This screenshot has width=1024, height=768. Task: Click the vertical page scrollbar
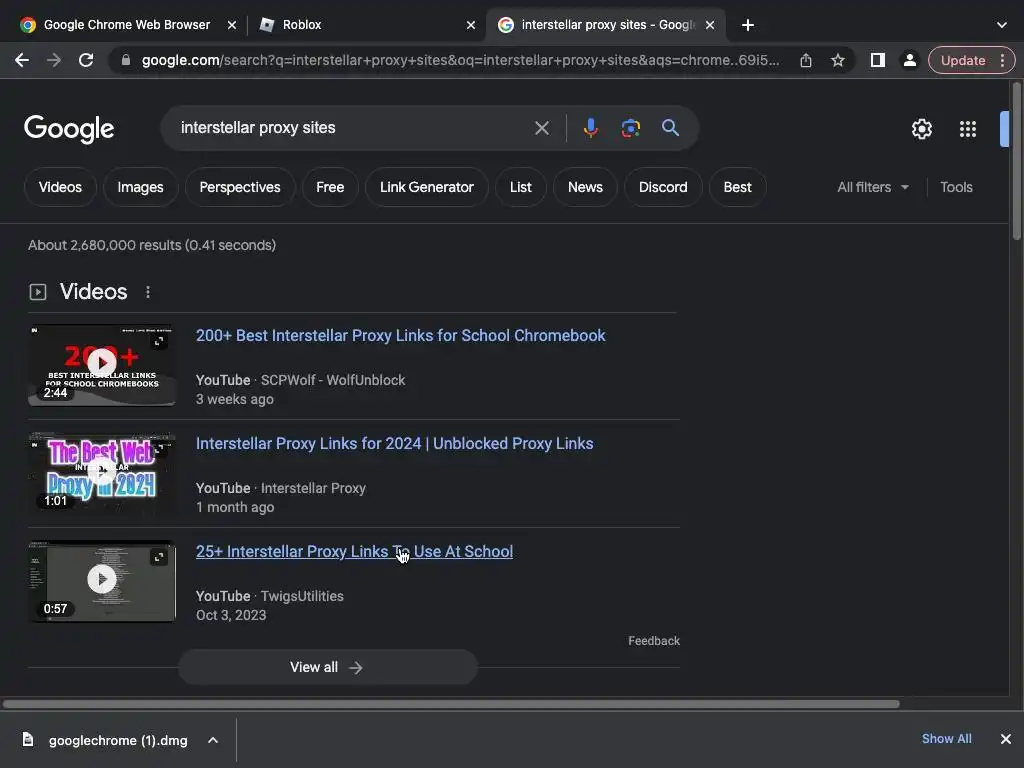(x=1016, y=161)
